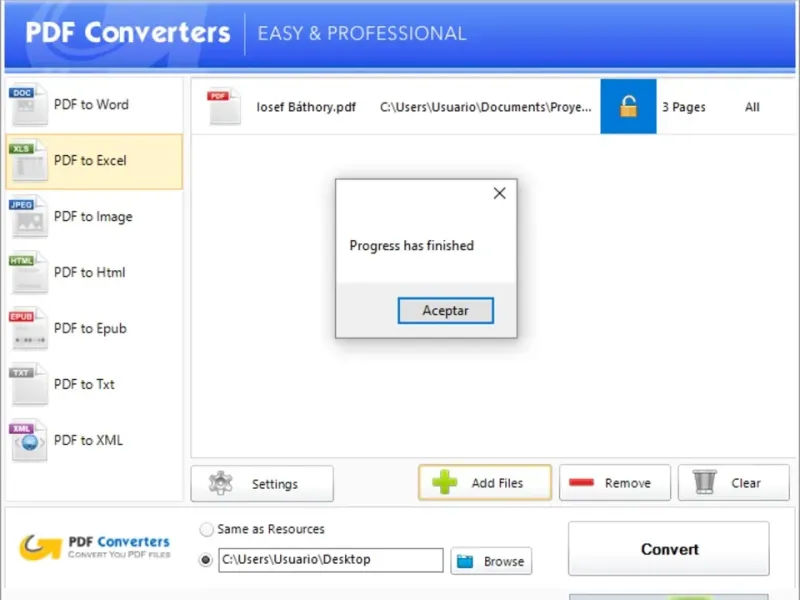
Task: Click the file path C:\Users\Usuario\Documents\Proye...
Action: pyautogui.click(x=486, y=107)
